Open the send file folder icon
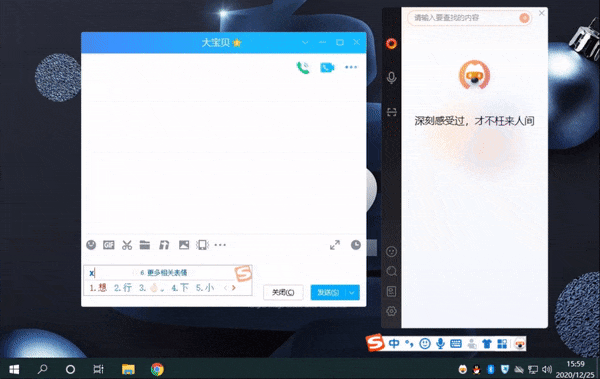 pos(145,245)
